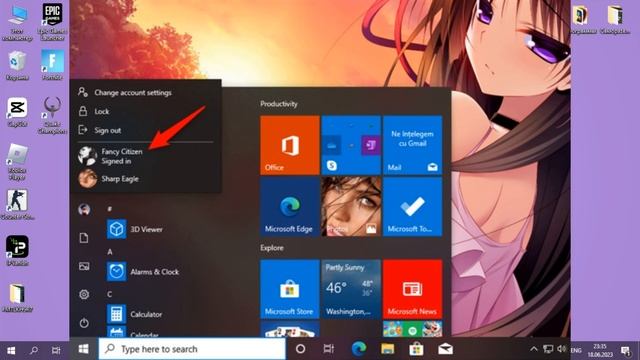
Task: Click the volume speaker icon in the tray
Action: click(x=562, y=349)
